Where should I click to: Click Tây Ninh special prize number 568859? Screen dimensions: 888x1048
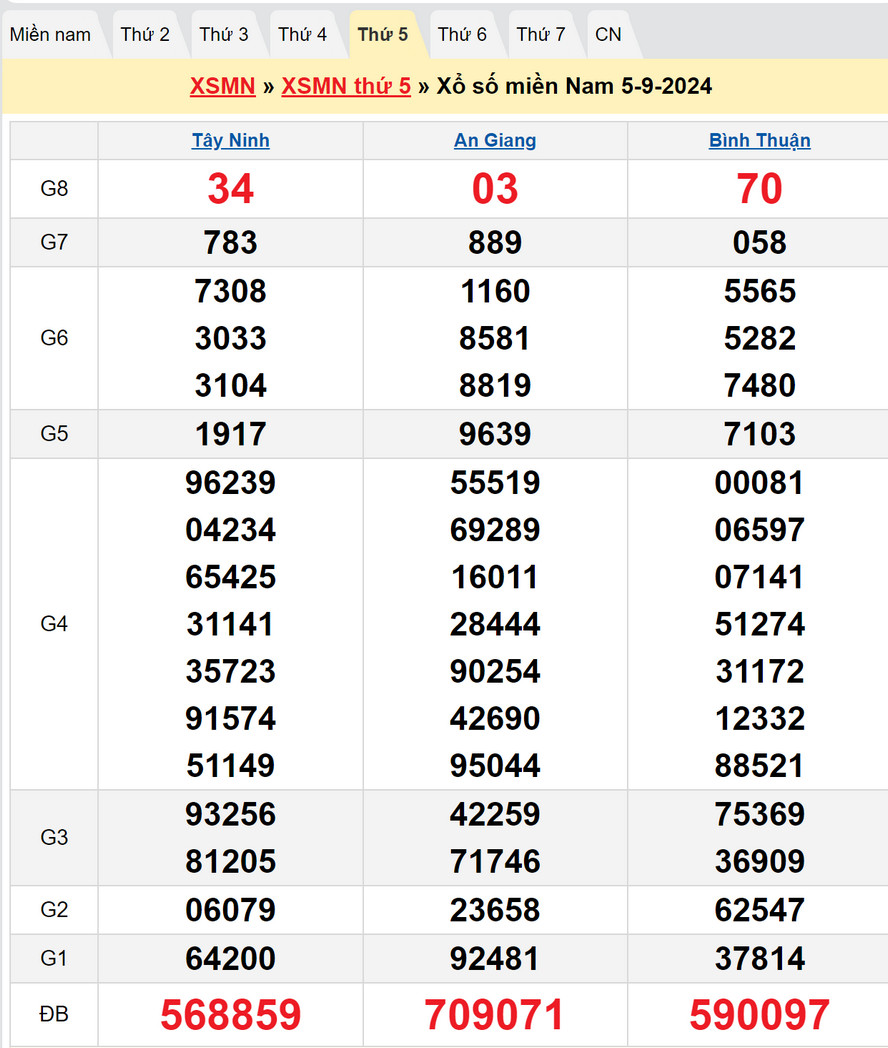point(230,1015)
